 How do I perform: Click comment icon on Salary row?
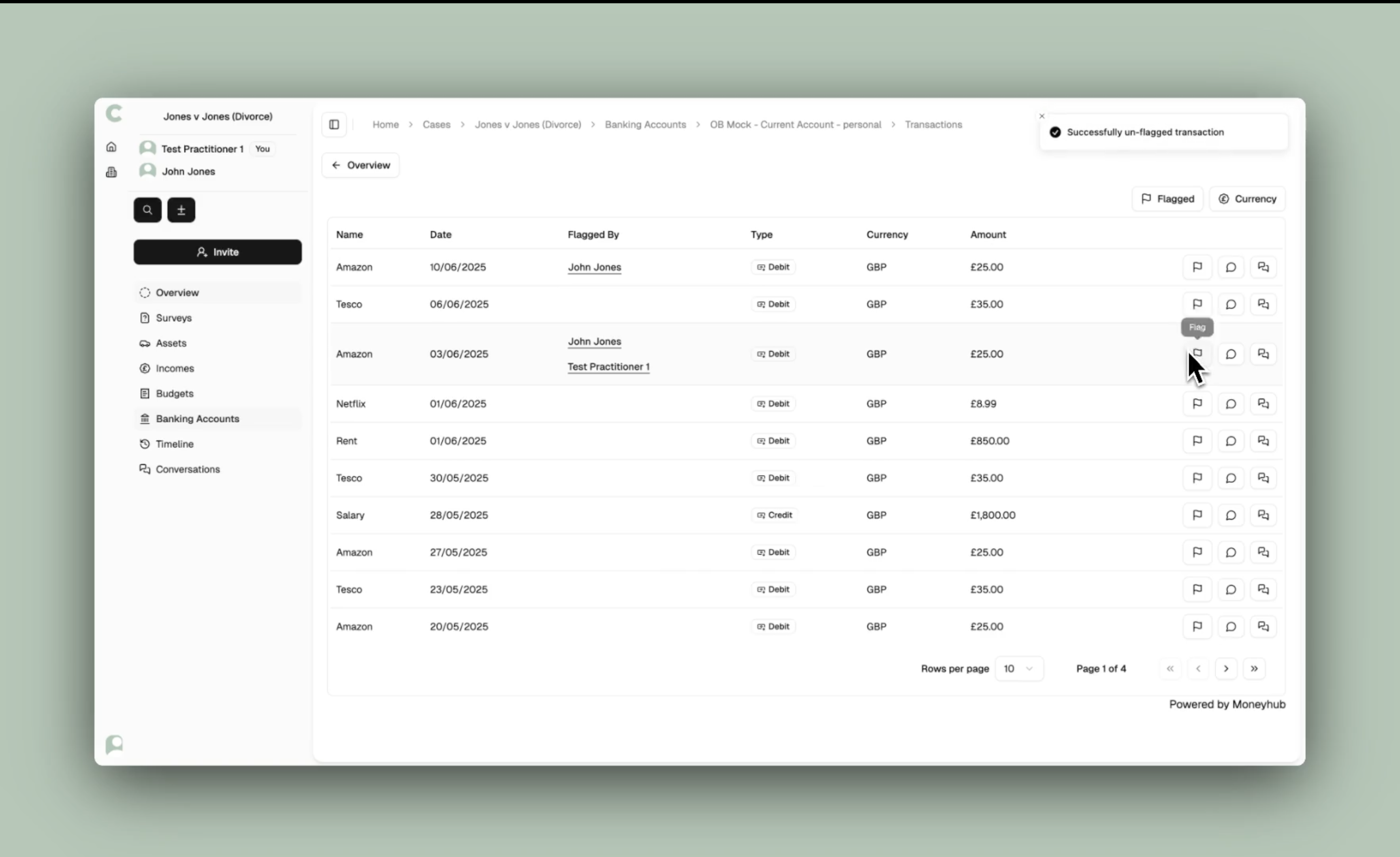tap(1230, 515)
